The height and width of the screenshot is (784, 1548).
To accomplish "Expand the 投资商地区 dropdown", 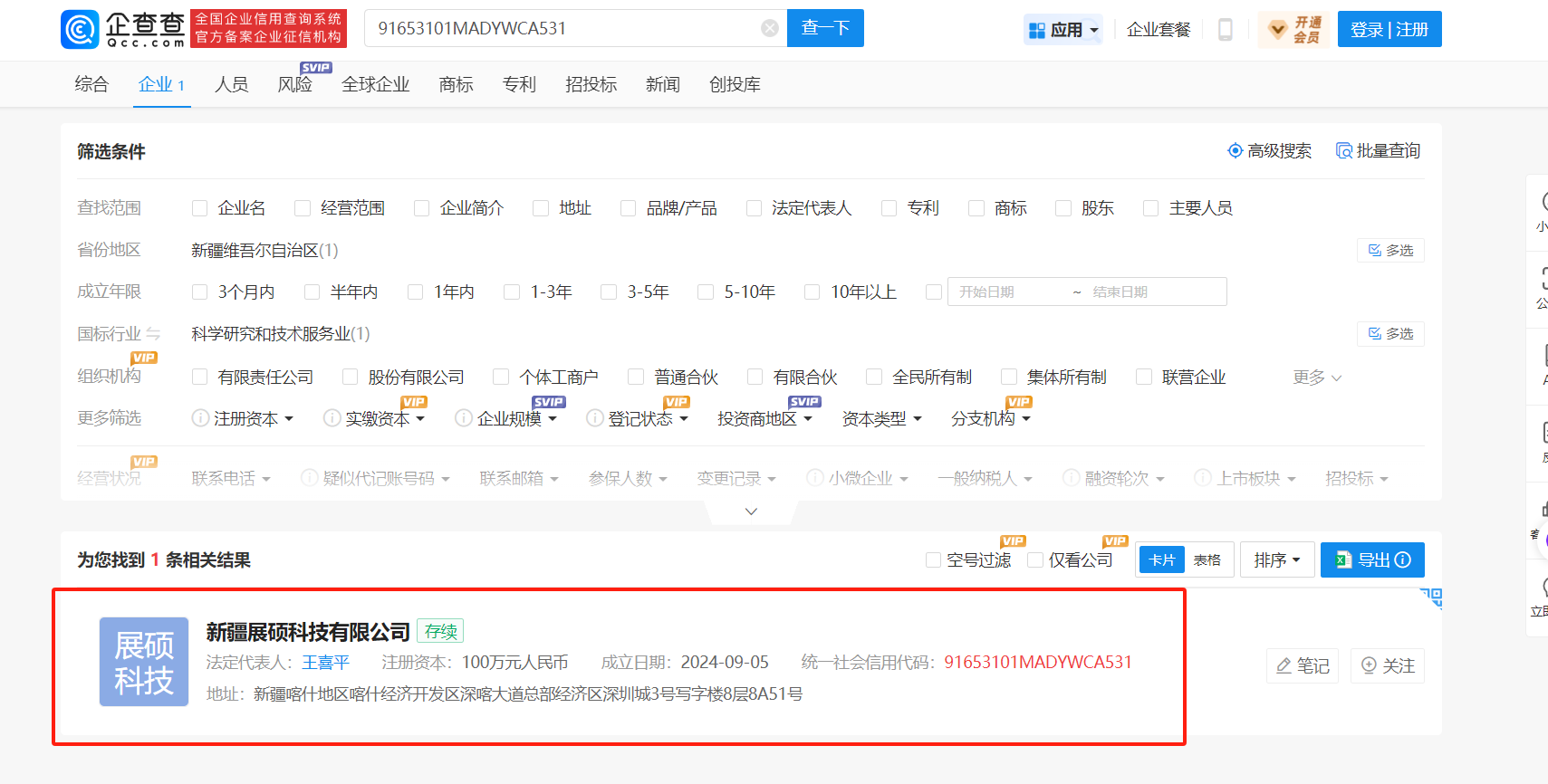I will (765, 419).
